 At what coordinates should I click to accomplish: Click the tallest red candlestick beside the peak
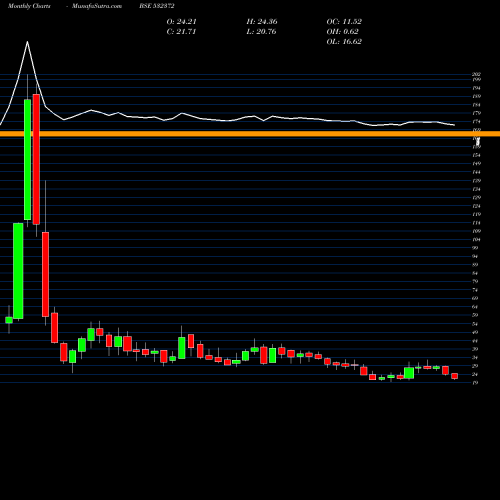point(36,159)
